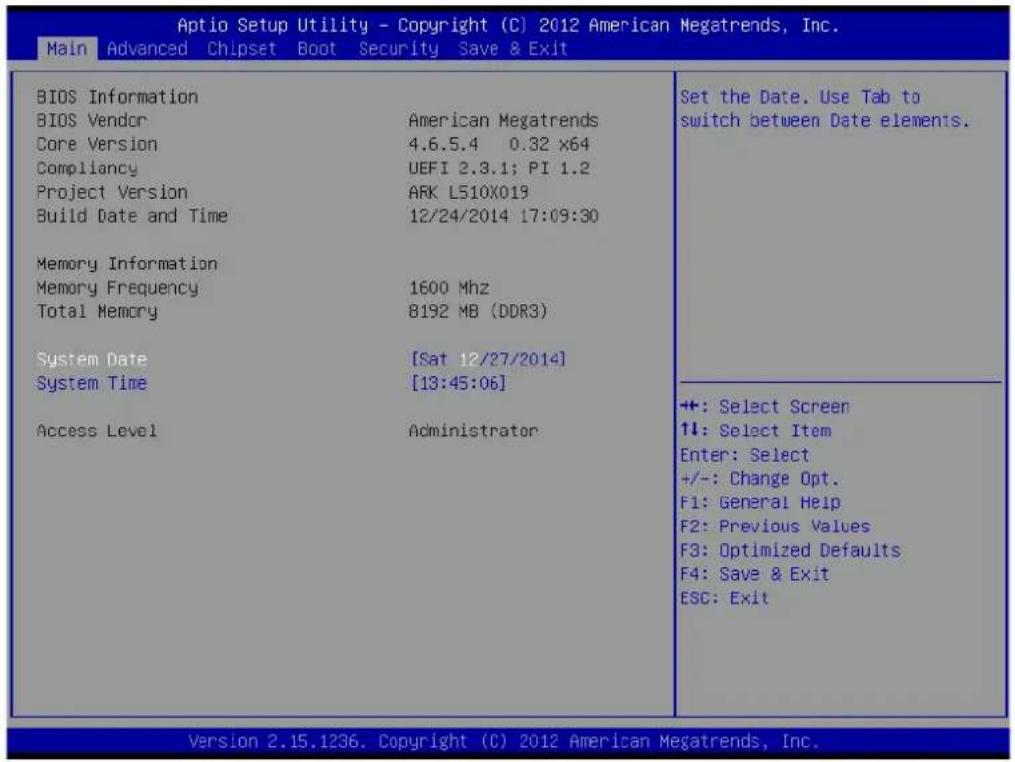1015x762 pixels.
Task: Select the System Date label
Action: pyautogui.click(x=92, y=359)
